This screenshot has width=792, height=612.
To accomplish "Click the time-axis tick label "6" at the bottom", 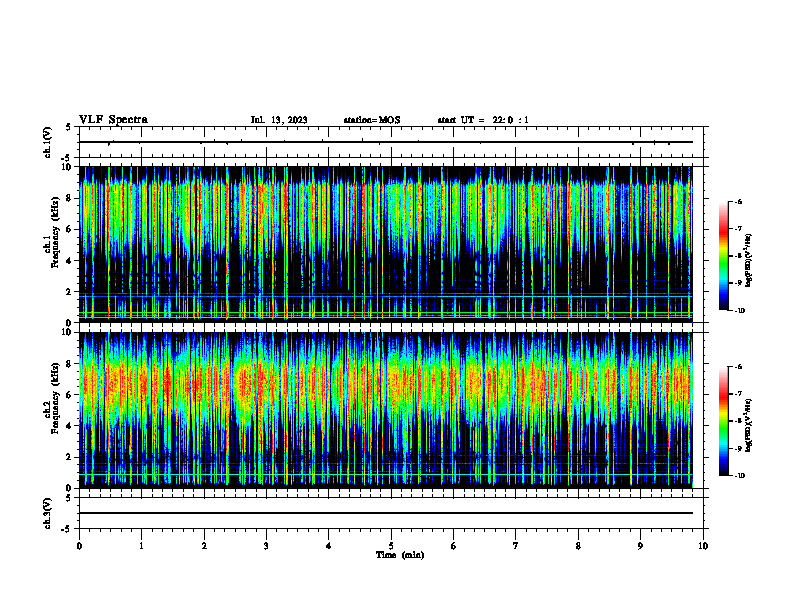I will (454, 546).
